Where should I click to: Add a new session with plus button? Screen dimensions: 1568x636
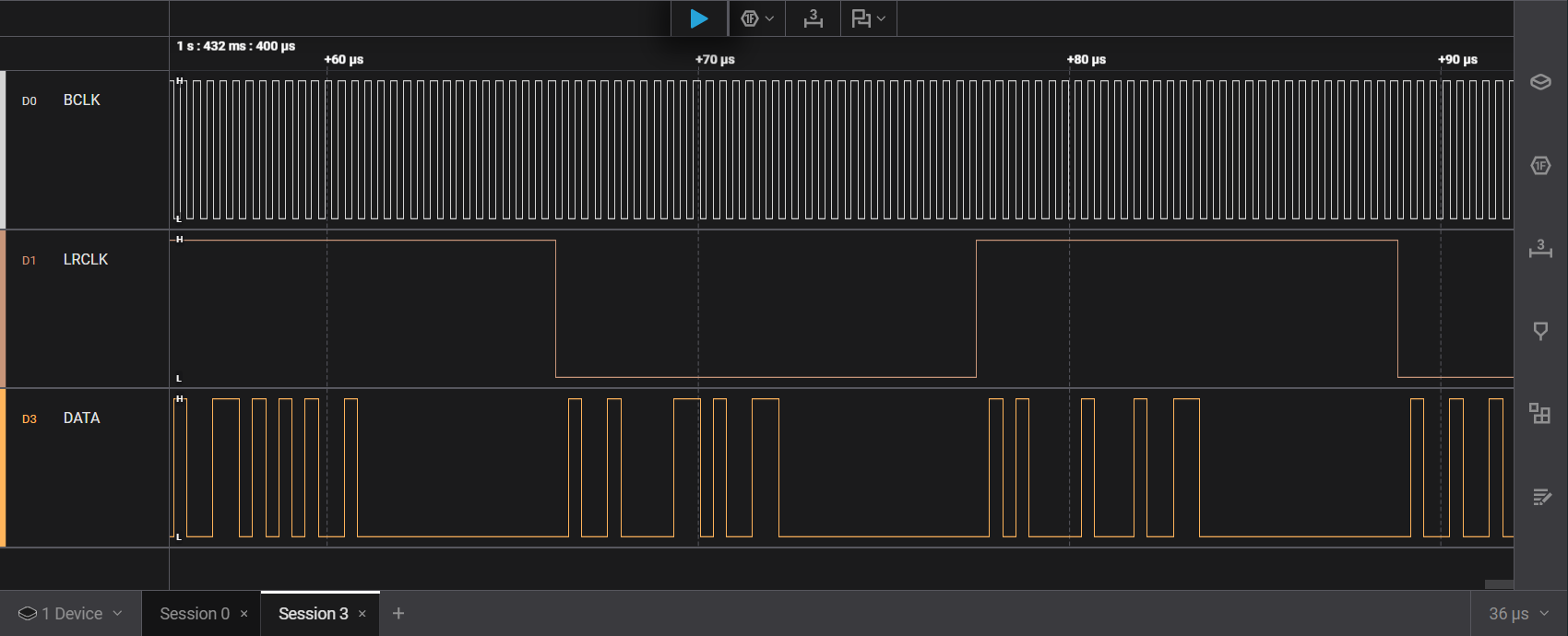pos(398,614)
